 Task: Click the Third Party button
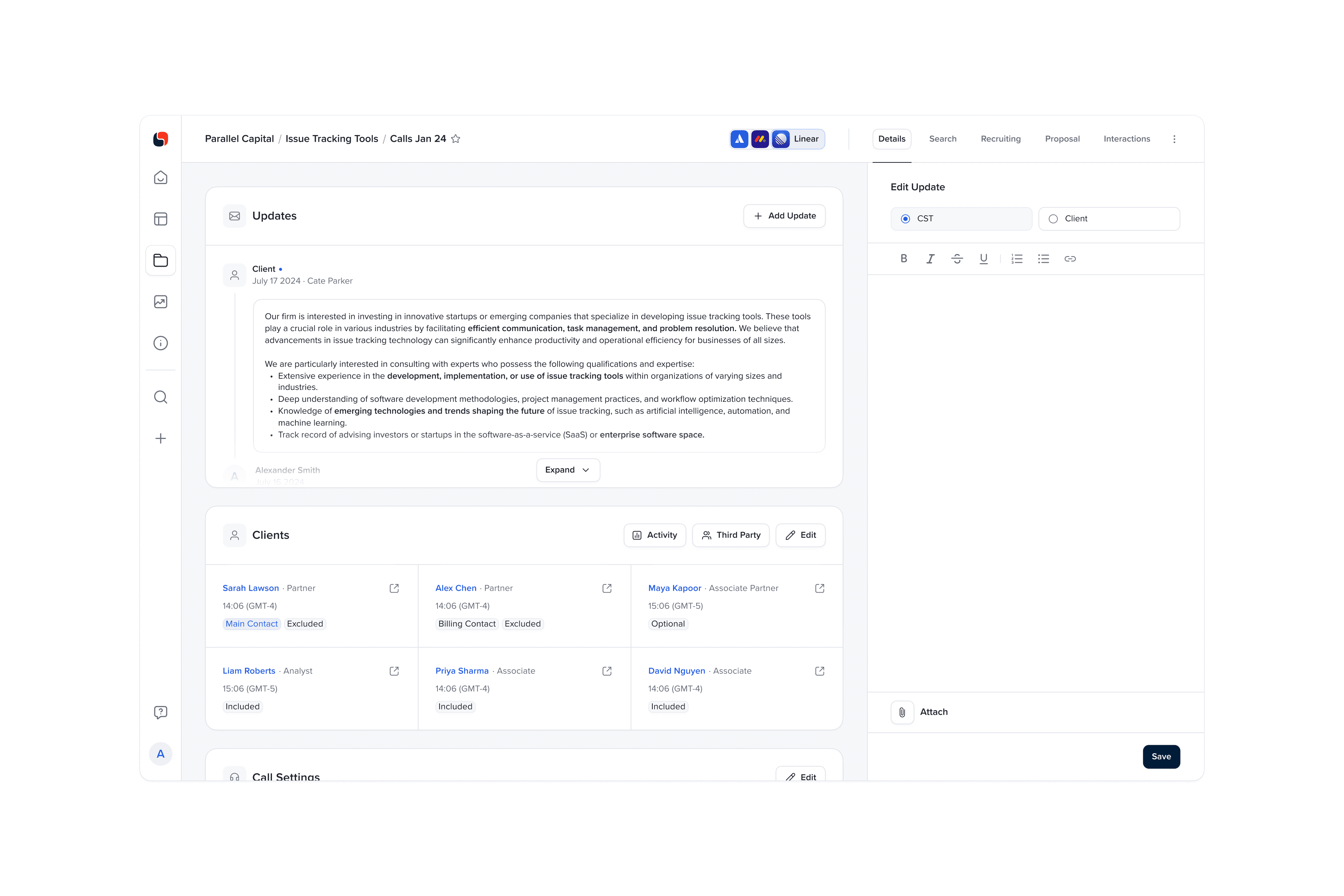[x=731, y=535]
